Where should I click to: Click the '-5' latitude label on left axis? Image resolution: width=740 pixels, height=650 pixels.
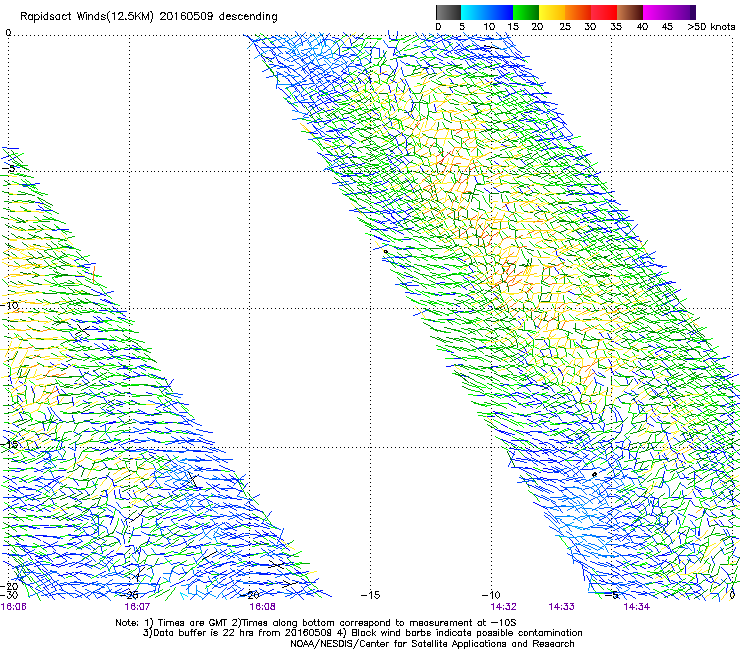coord(9,168)
